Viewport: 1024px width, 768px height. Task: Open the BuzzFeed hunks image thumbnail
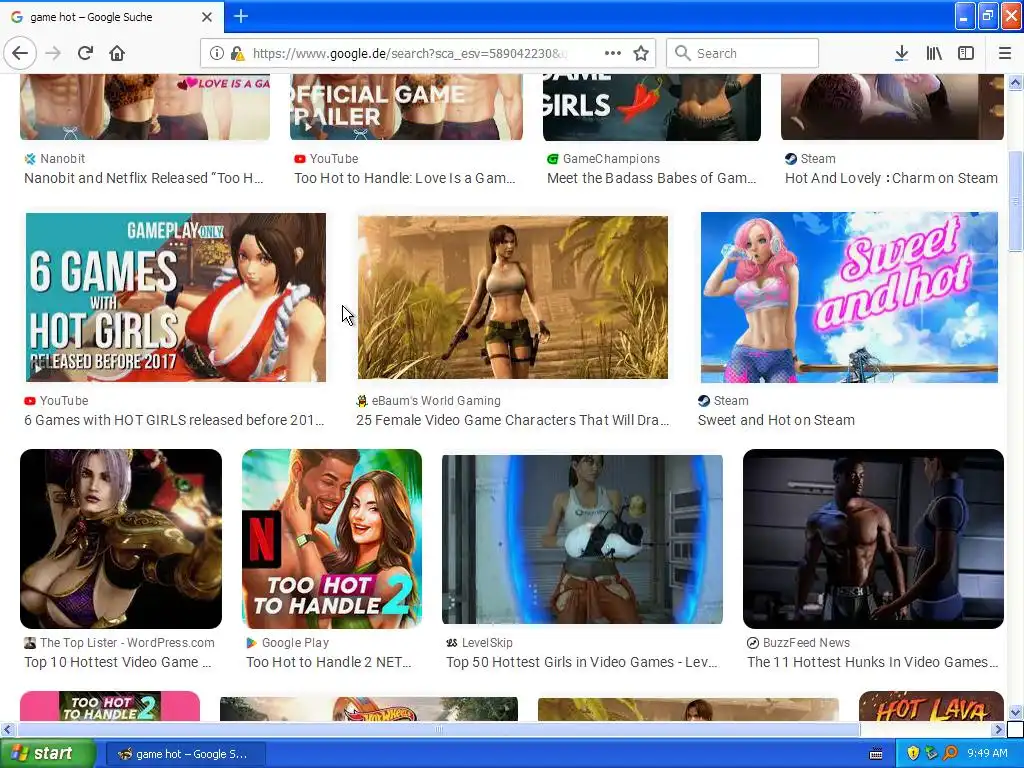873,539
